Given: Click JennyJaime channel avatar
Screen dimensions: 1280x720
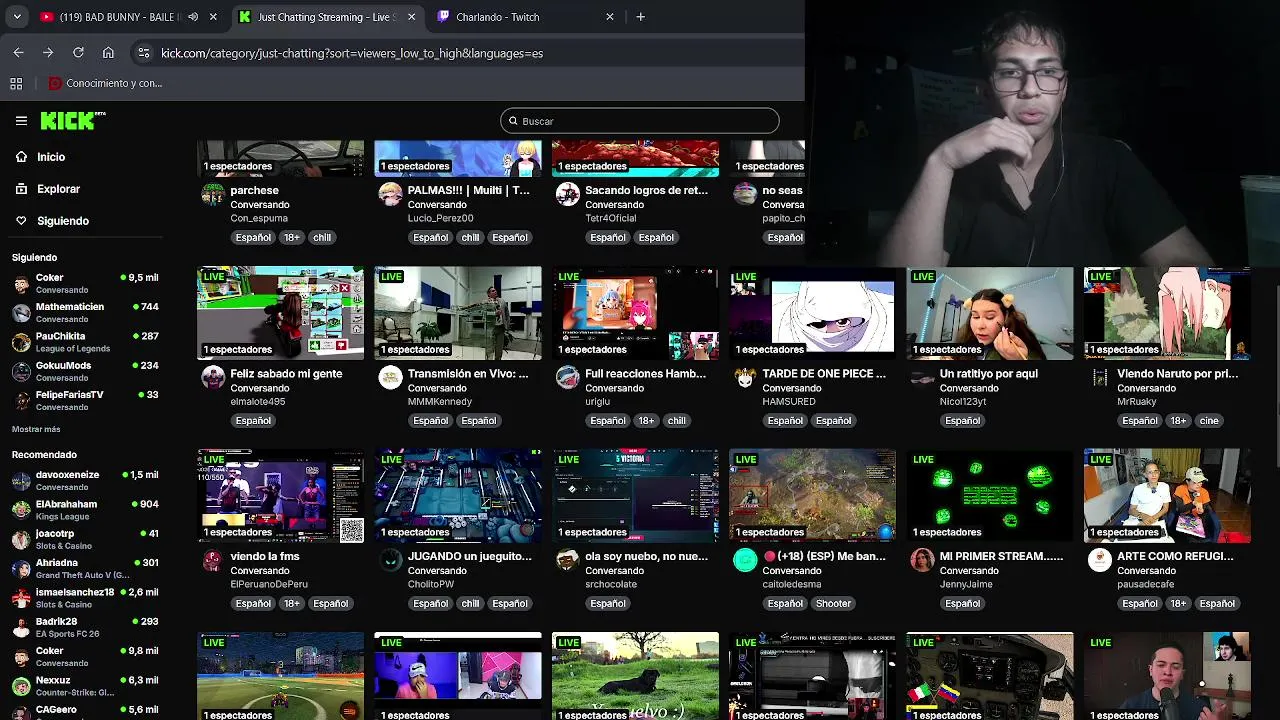Looking at the screenshot, I should pos(922,560).
